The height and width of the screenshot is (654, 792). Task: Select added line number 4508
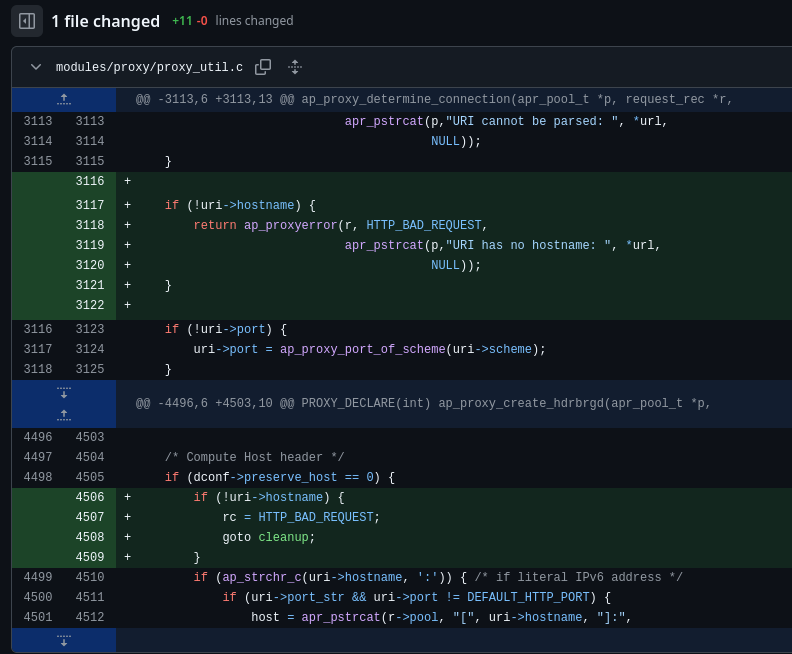[89, 537]
